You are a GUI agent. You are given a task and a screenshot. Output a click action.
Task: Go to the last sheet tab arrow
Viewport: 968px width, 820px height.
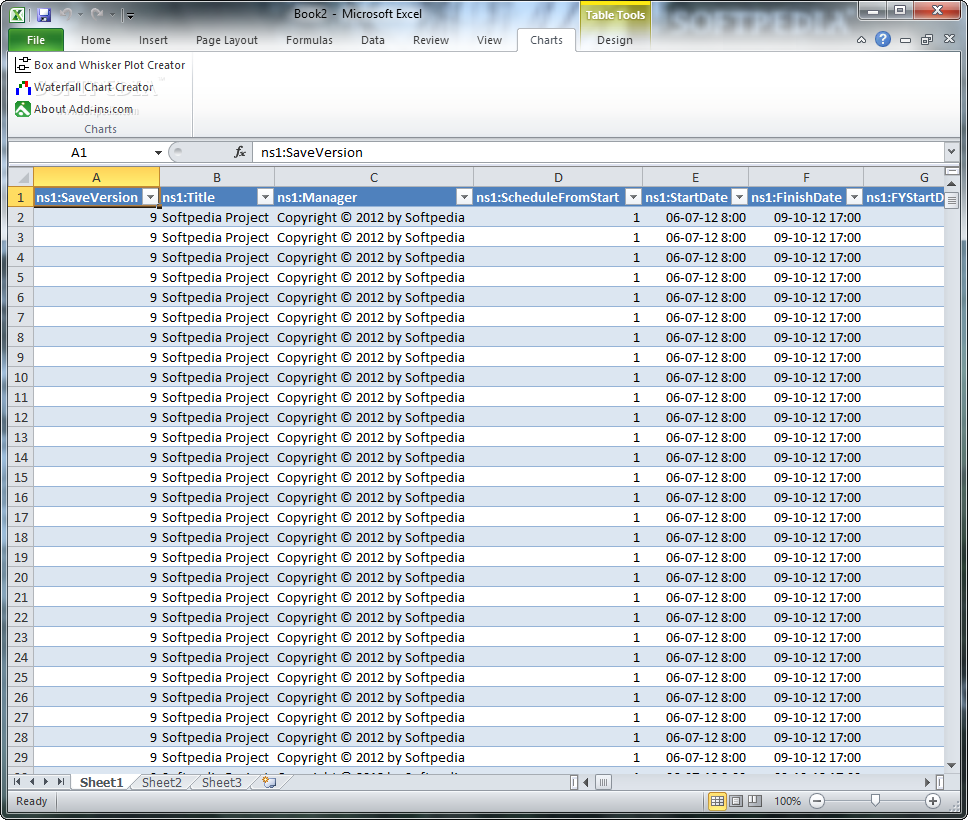pyautogui.click(x=60, y=782)
